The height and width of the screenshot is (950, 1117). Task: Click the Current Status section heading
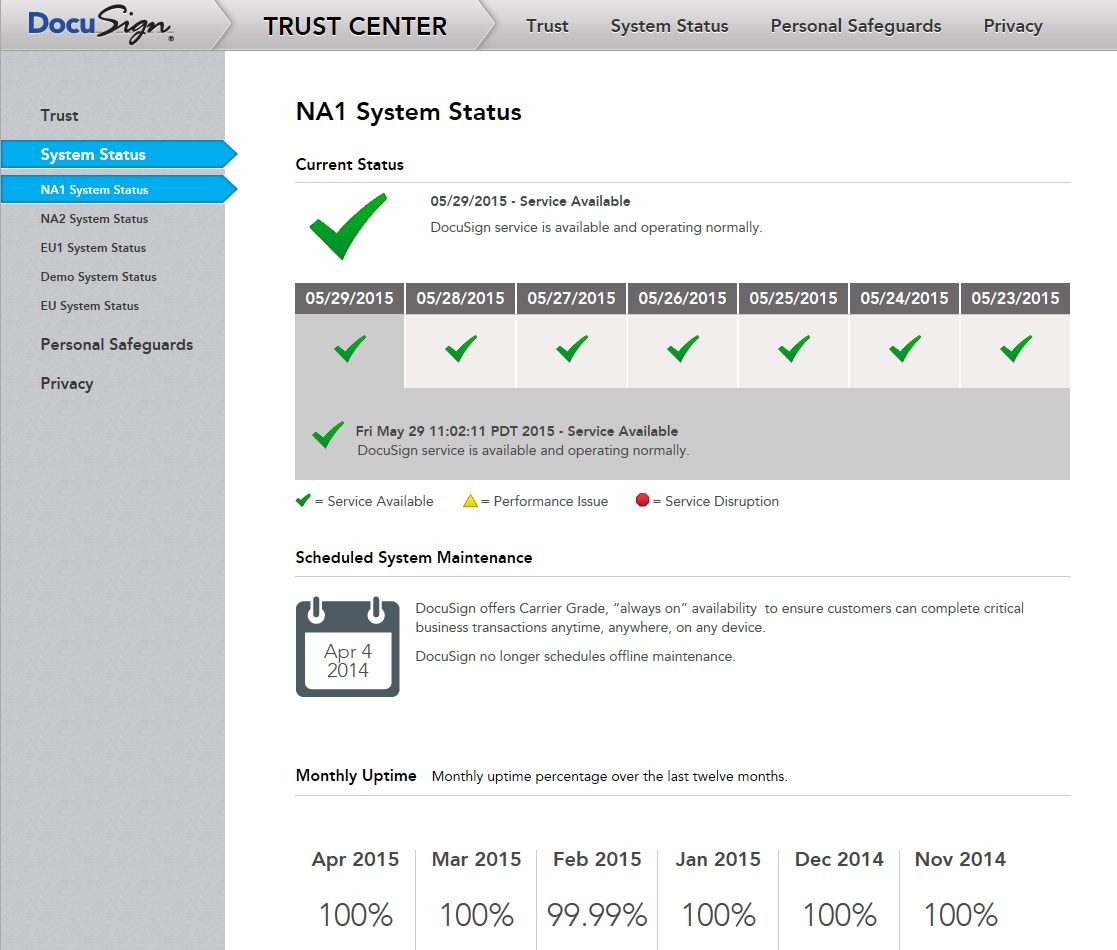(x=350, y=165)
